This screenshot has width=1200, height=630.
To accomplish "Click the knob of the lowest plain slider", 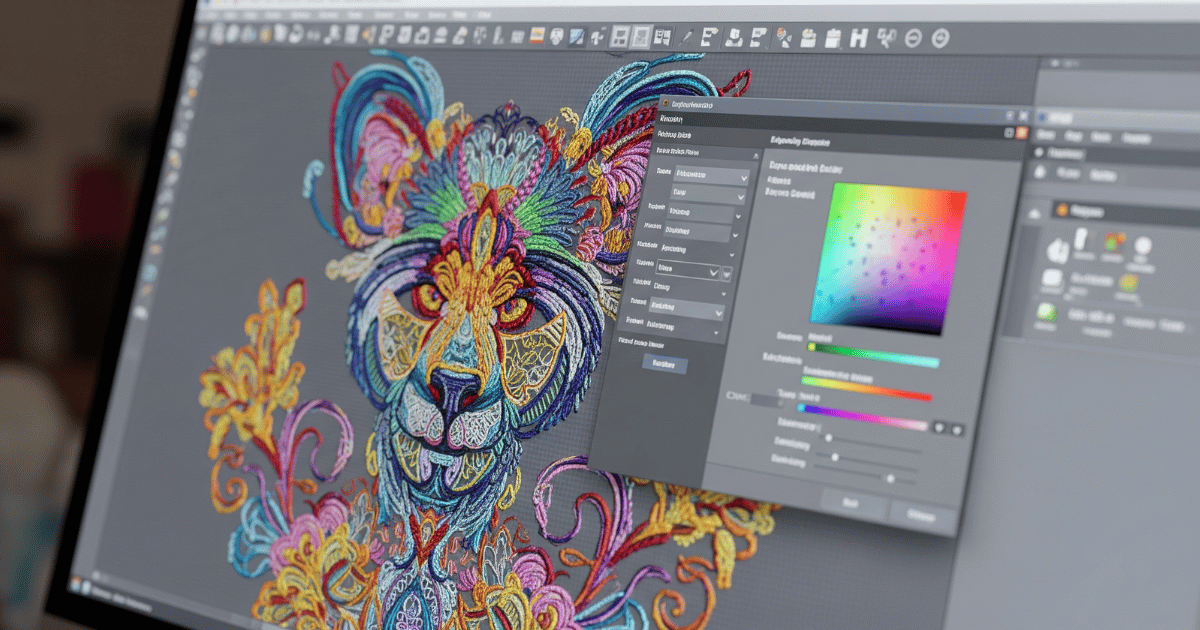I will coord(889,478).
